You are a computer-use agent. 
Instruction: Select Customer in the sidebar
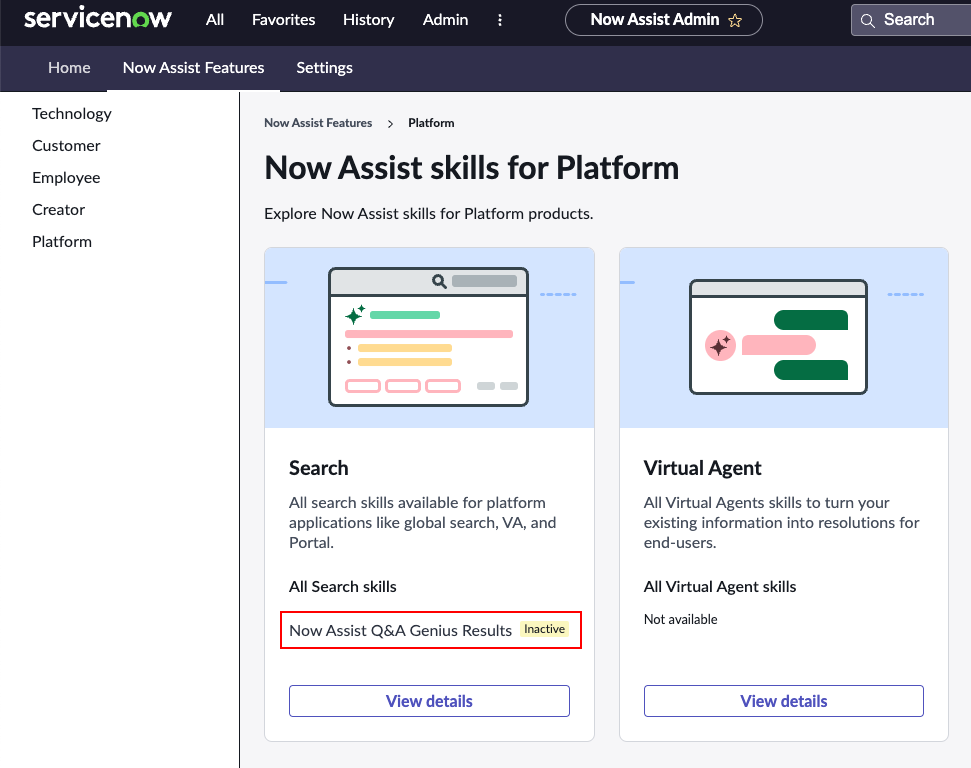coord(66,146)
